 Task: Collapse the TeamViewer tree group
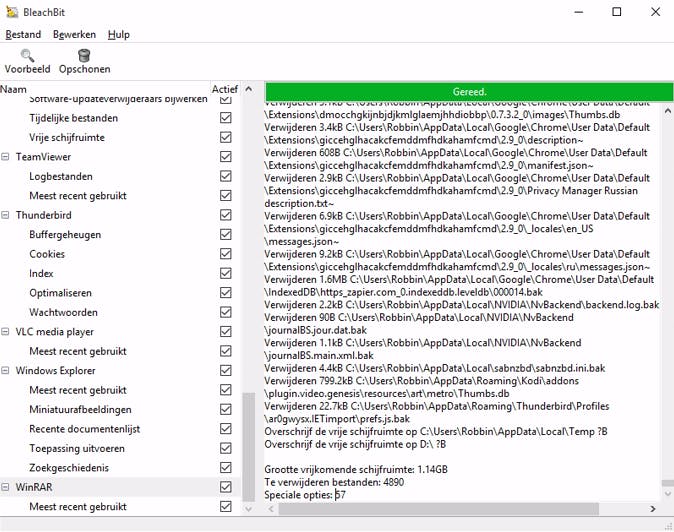pos(5,156)
